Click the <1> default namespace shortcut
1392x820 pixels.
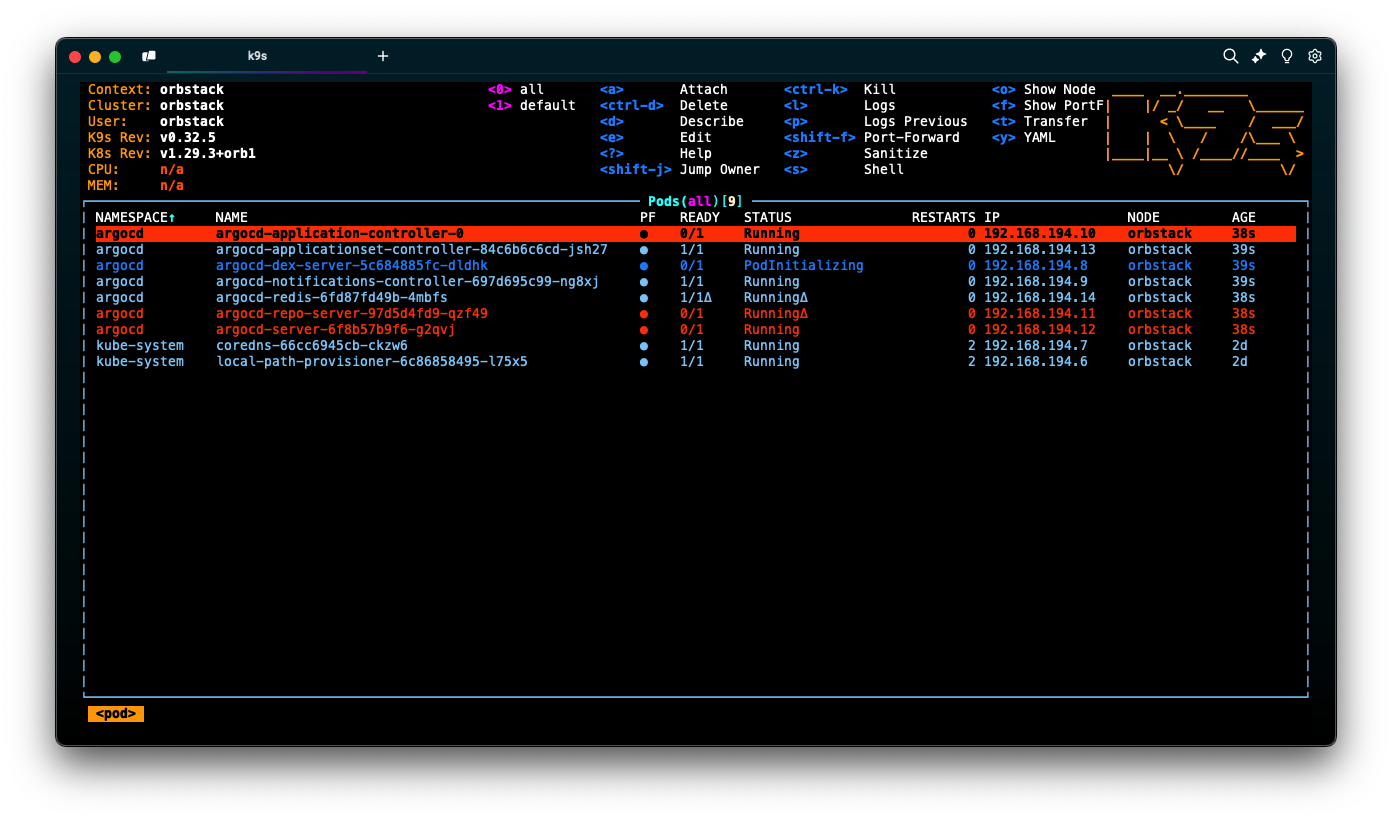532,106
